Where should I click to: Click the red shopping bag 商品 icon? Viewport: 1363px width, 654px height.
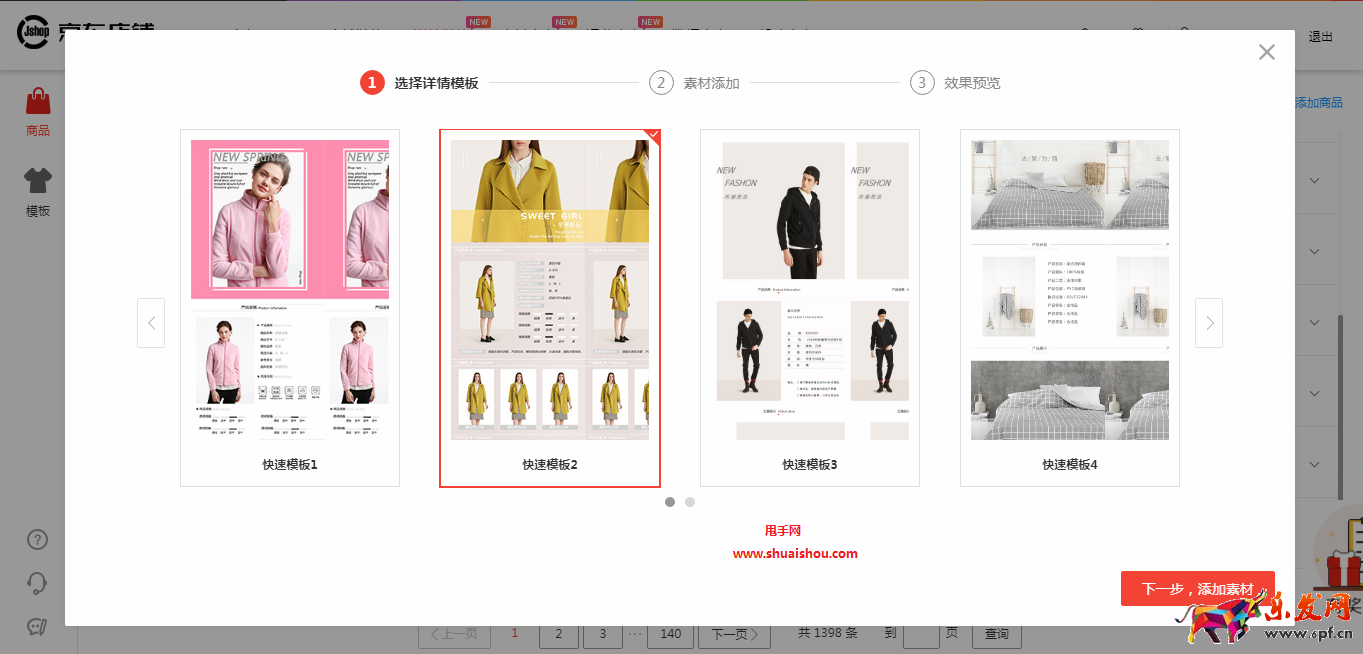[38, 102]
